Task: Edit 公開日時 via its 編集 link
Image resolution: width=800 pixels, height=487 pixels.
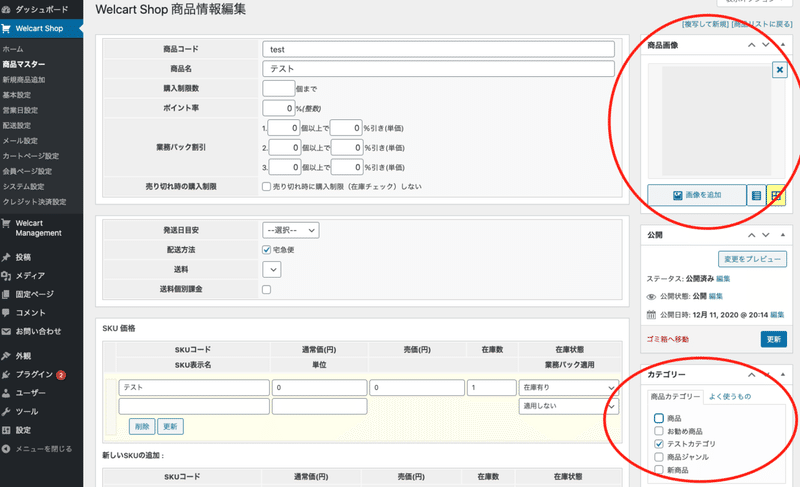Action: click(x=777, y=315)
